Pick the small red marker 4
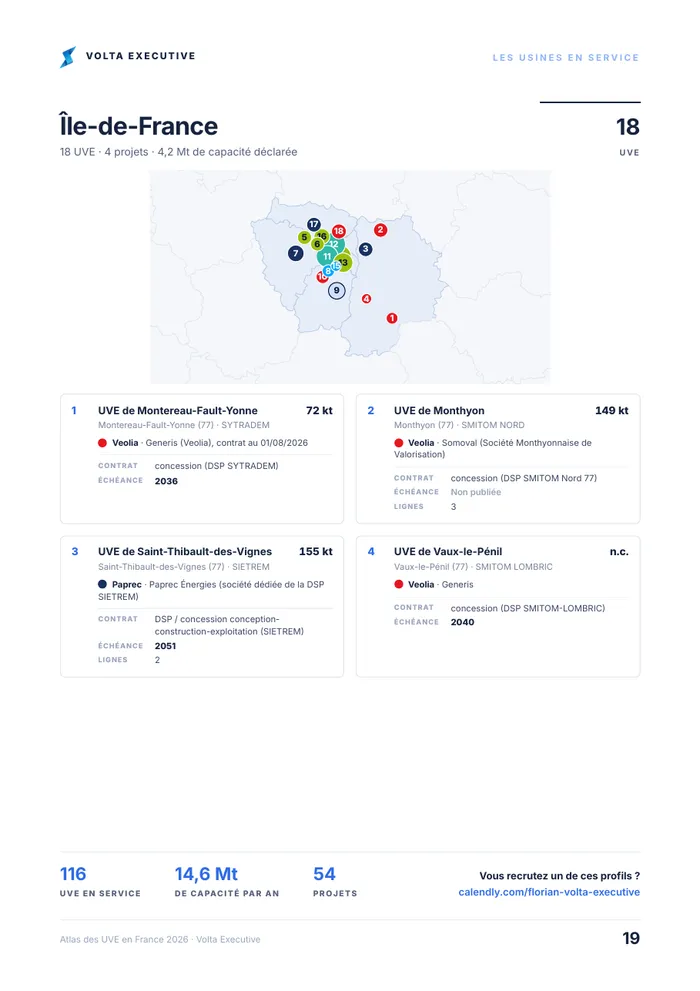The height and width of the screenshot is (991, 700). tap(366, 298)
